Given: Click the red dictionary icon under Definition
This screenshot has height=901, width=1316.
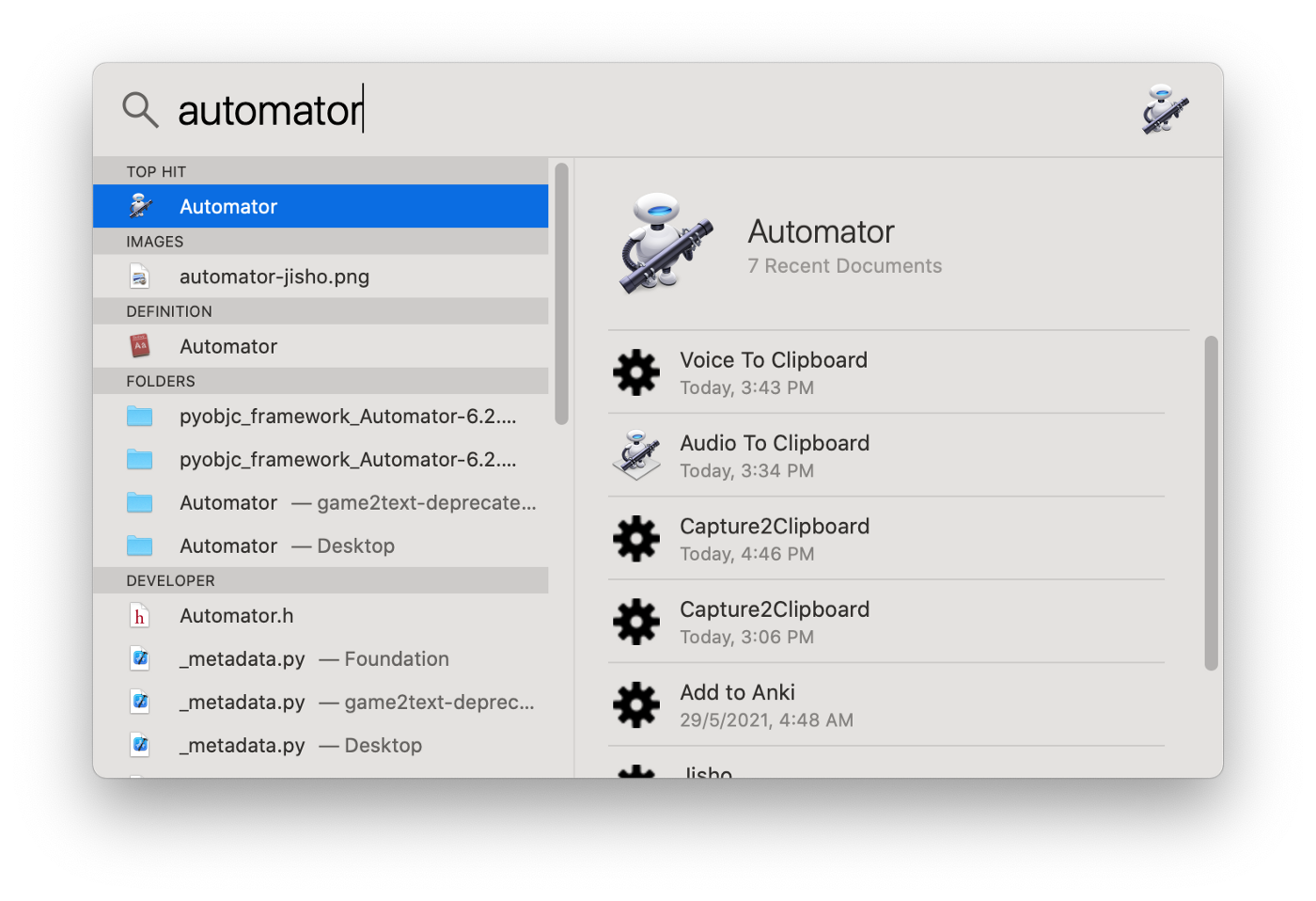Looking at the screenshot, I should click(x=140, y=346).
